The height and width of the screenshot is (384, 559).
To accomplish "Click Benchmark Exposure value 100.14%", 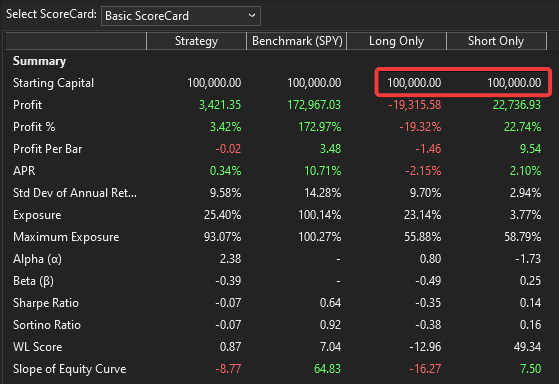I will tap(320, 215).
